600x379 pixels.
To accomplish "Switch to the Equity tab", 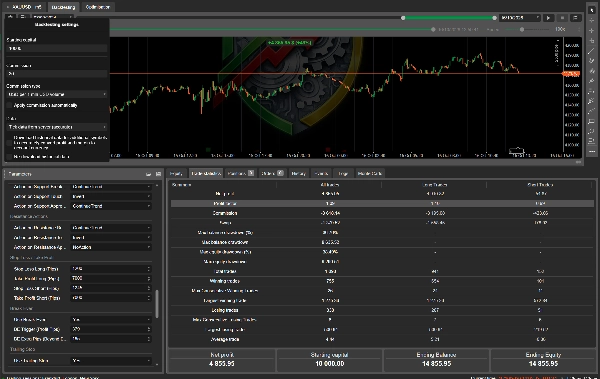I will (x=176, y=173).
